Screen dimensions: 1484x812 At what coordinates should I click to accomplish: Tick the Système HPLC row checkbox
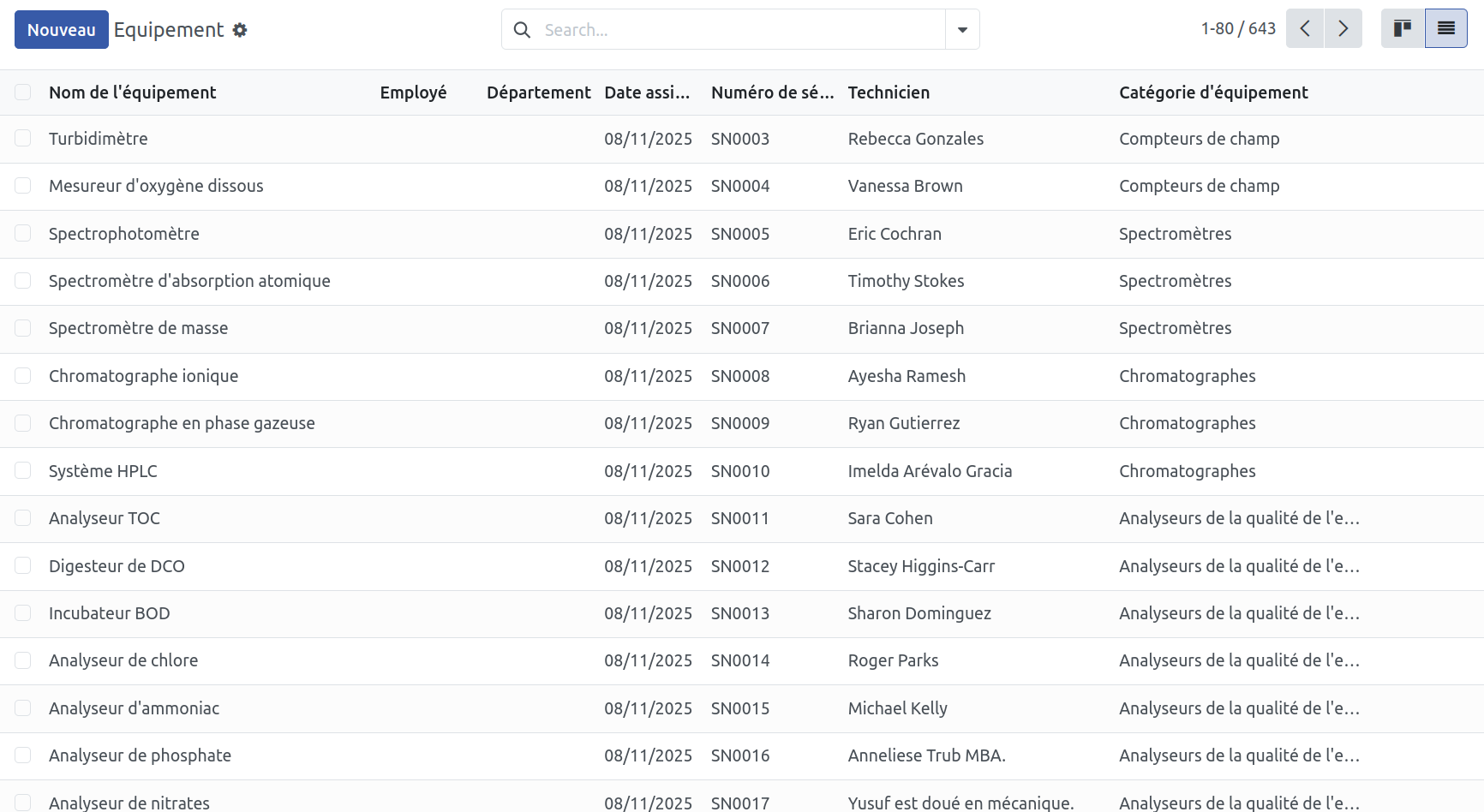click(23, 471)
